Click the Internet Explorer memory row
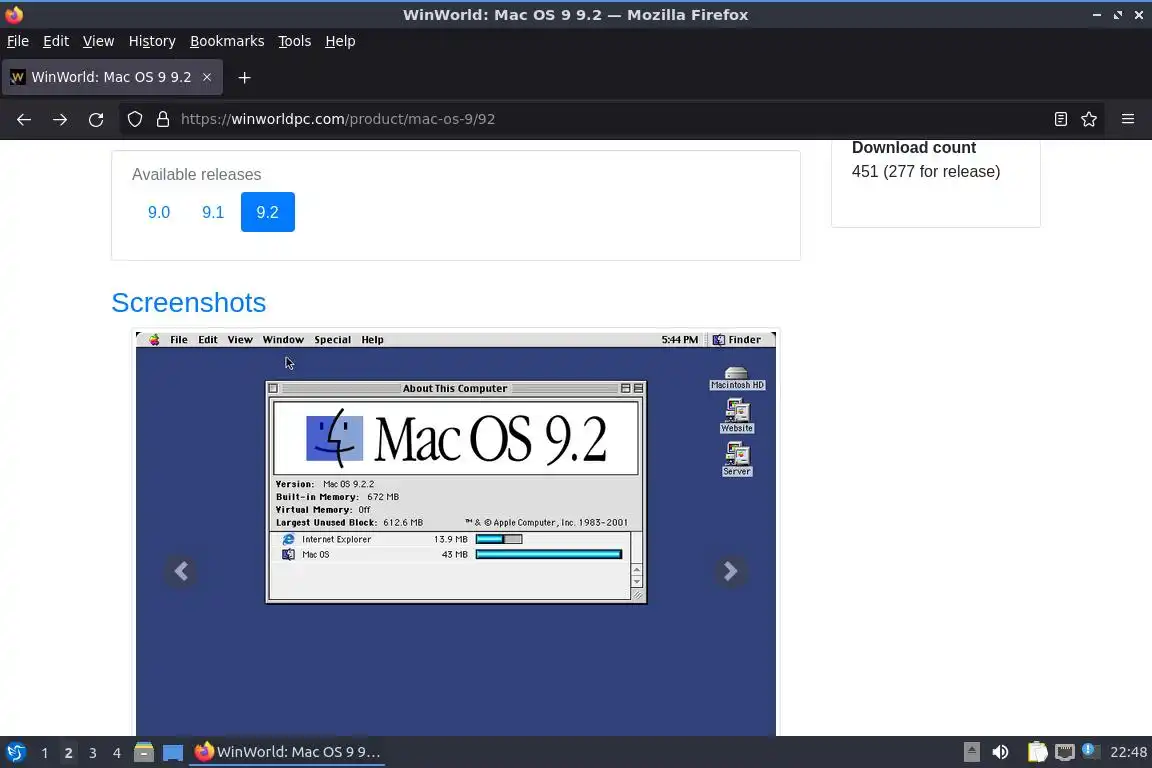 pyautogui.click(x=450, y=539)
